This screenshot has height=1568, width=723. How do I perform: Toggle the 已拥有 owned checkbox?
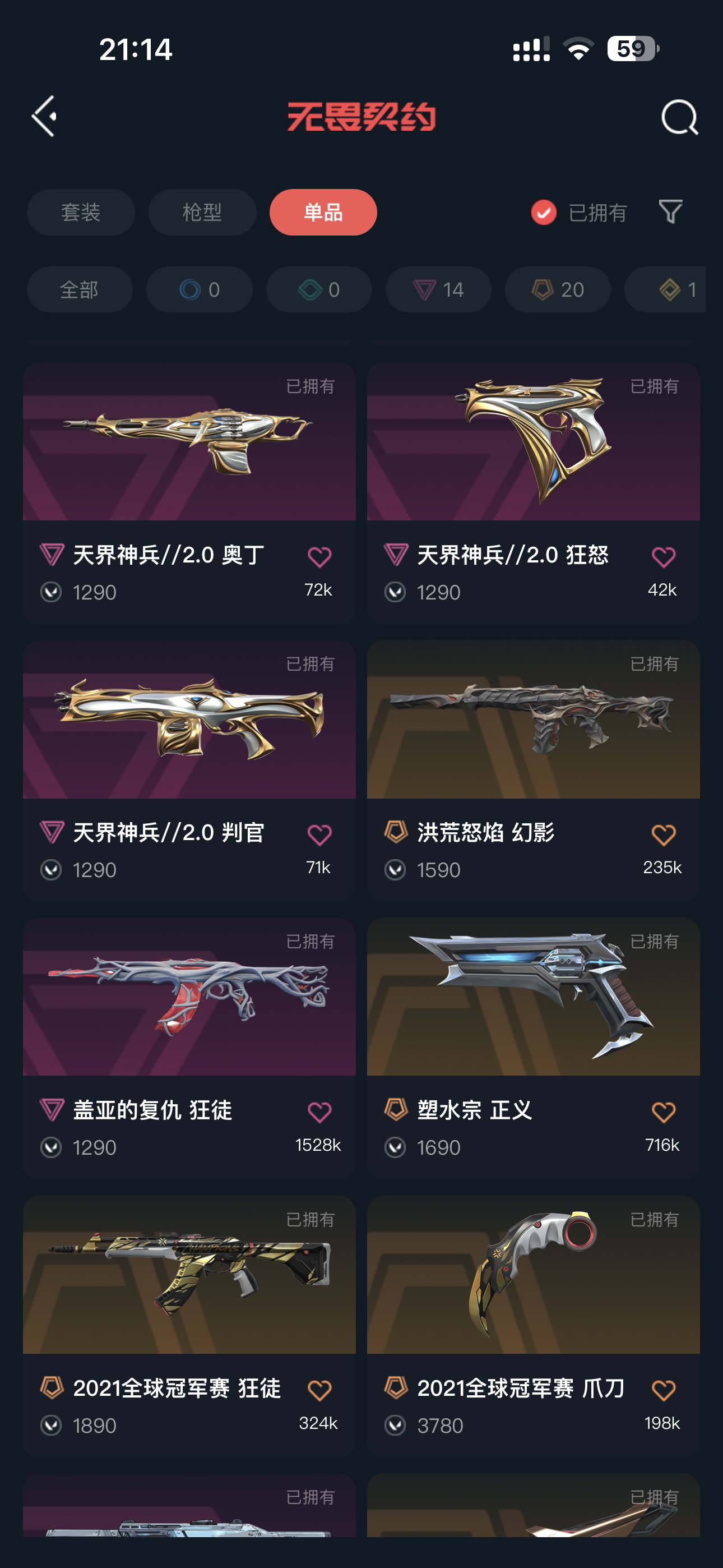[x=544, y=213]
